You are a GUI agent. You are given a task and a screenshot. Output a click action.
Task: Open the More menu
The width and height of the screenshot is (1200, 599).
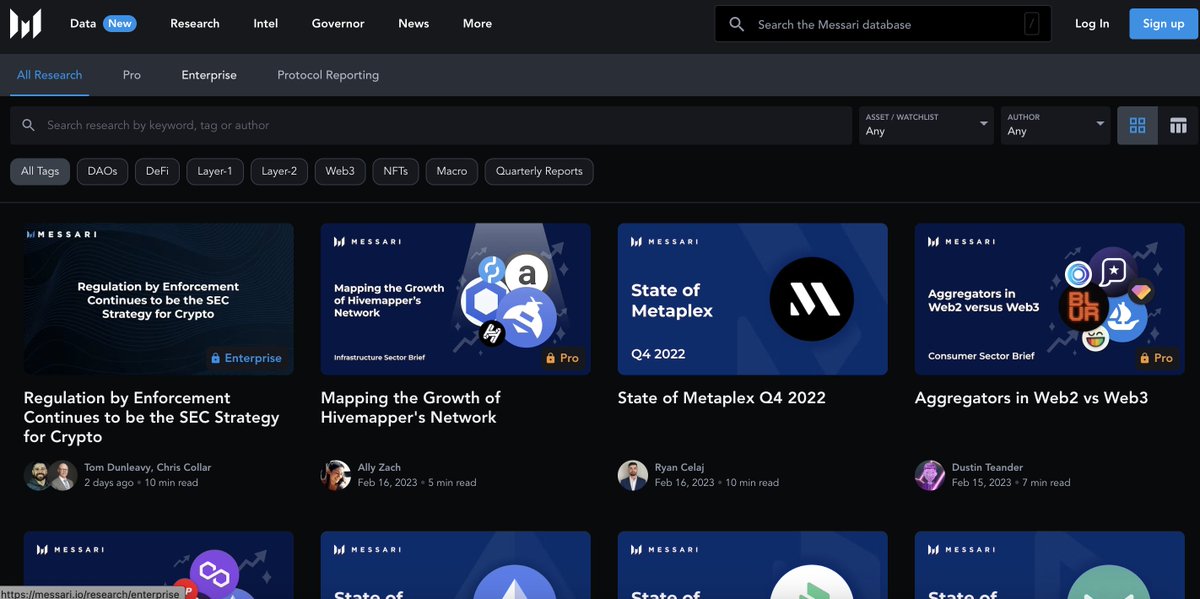(x=477, y=23)
